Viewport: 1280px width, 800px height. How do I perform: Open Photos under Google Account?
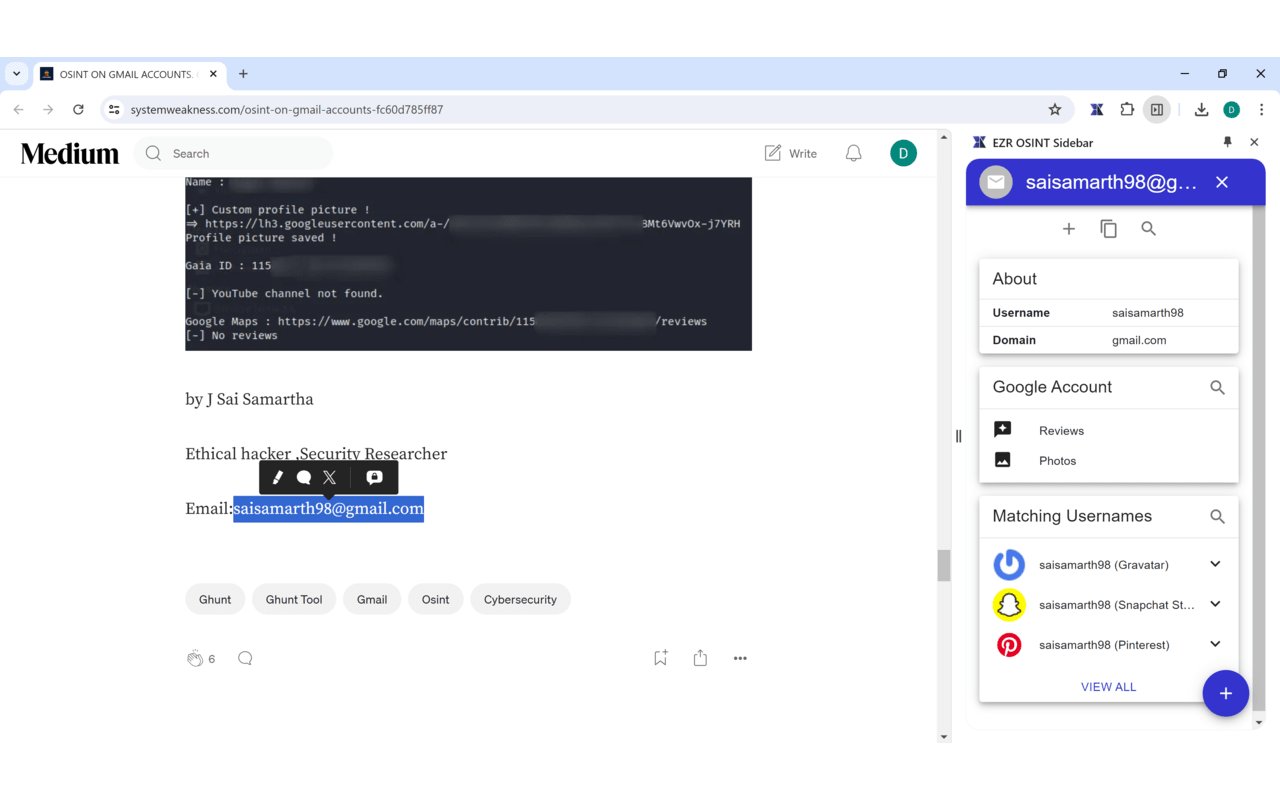point(1058,461)
